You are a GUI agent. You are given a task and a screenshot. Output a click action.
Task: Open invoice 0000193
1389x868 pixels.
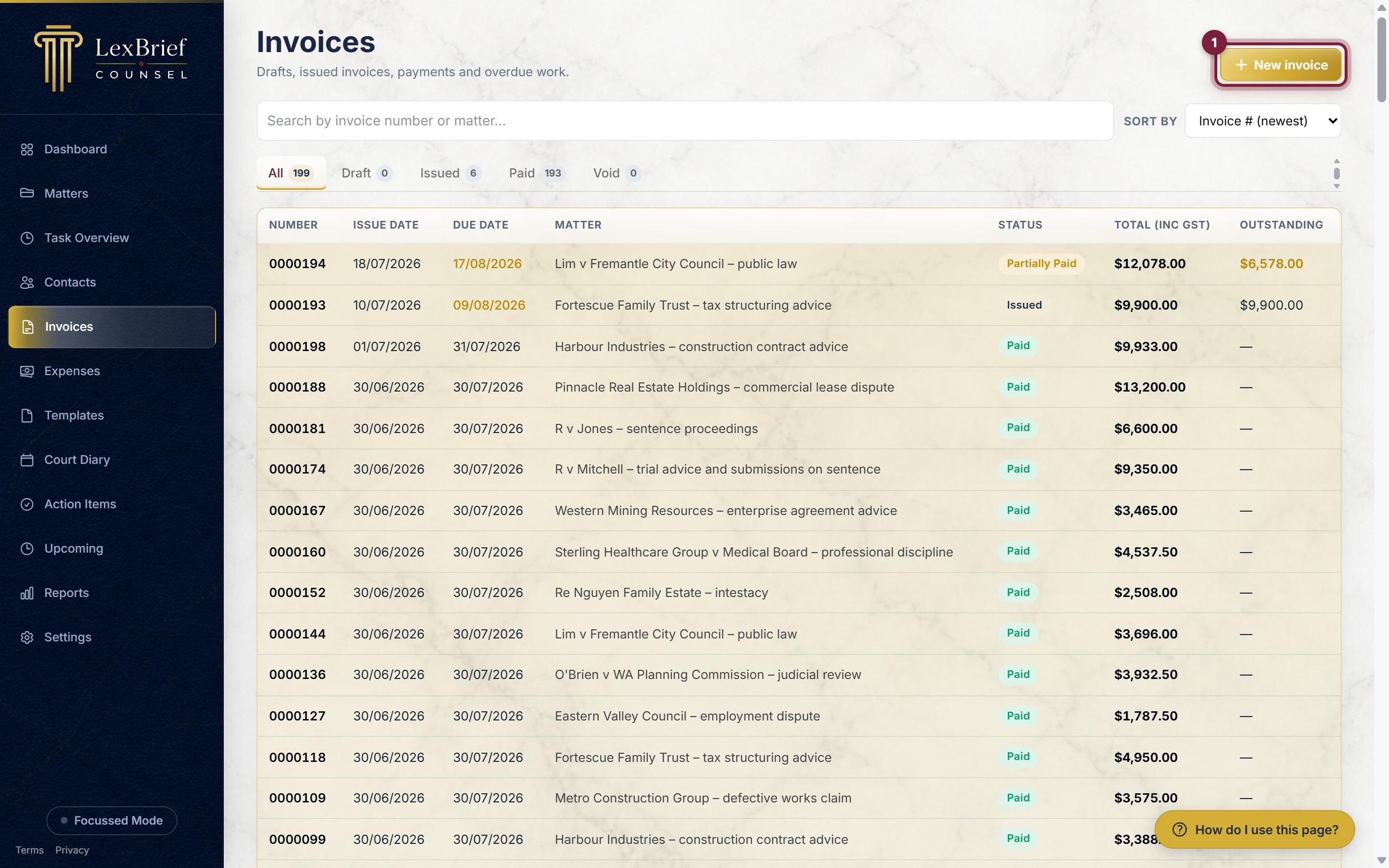pos(799,305)
